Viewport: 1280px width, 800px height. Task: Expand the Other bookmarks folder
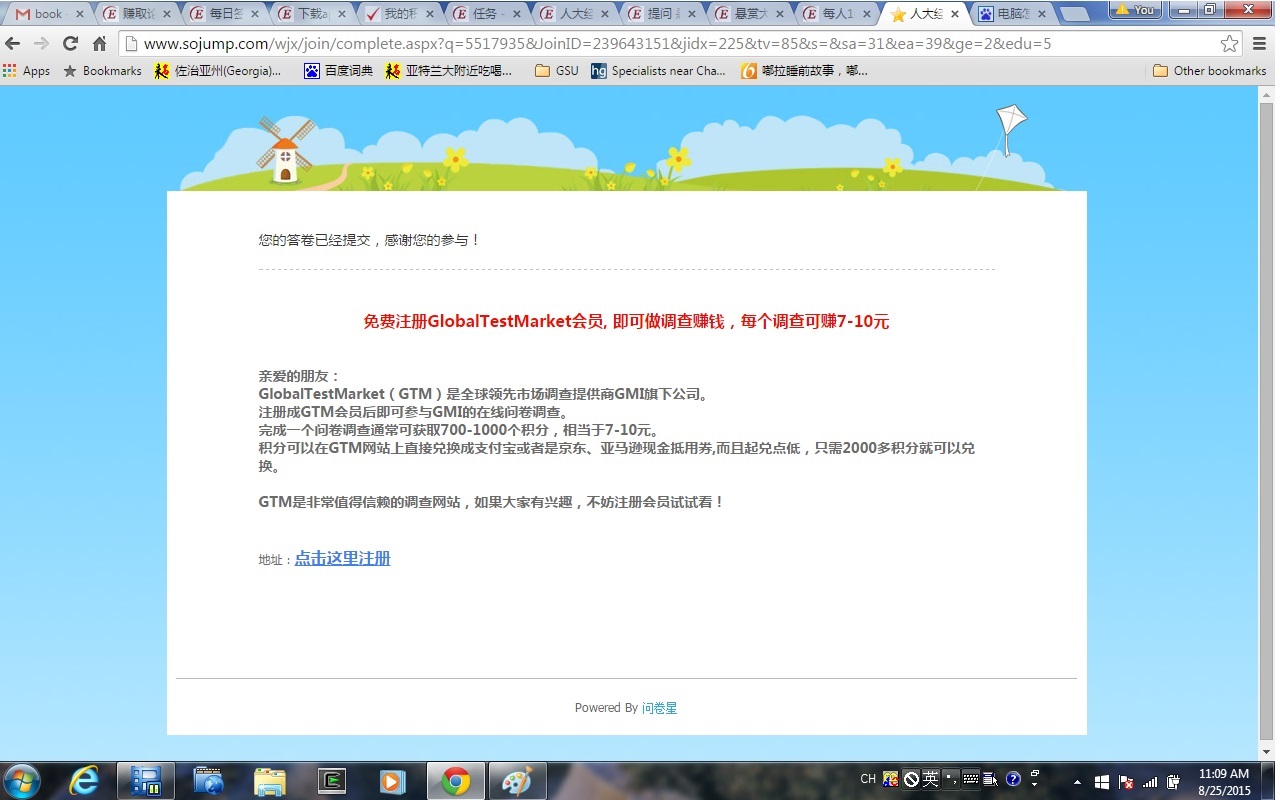coord(1210,71)
